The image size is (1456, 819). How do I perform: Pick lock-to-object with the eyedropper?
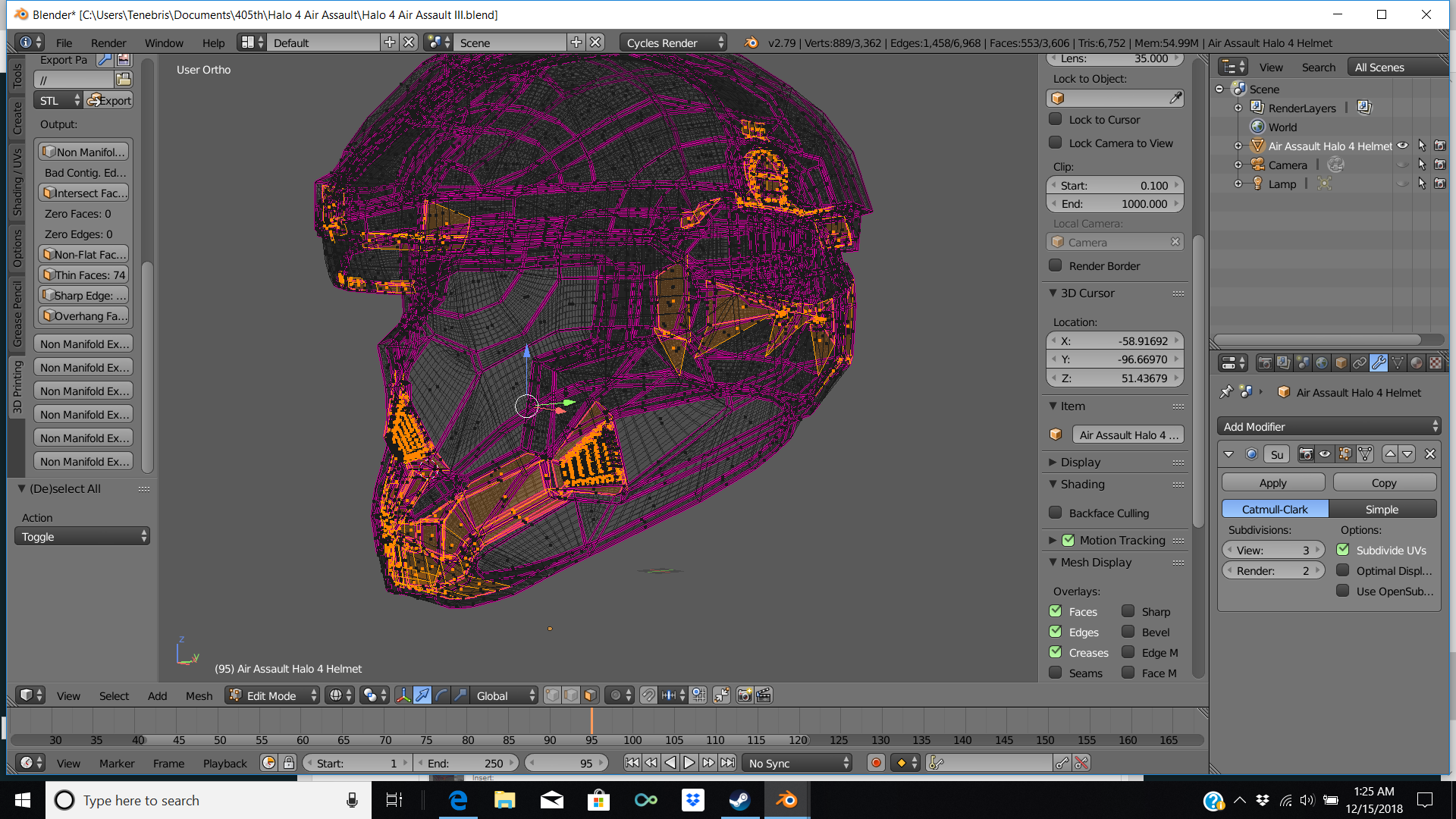pos(1175,98)
